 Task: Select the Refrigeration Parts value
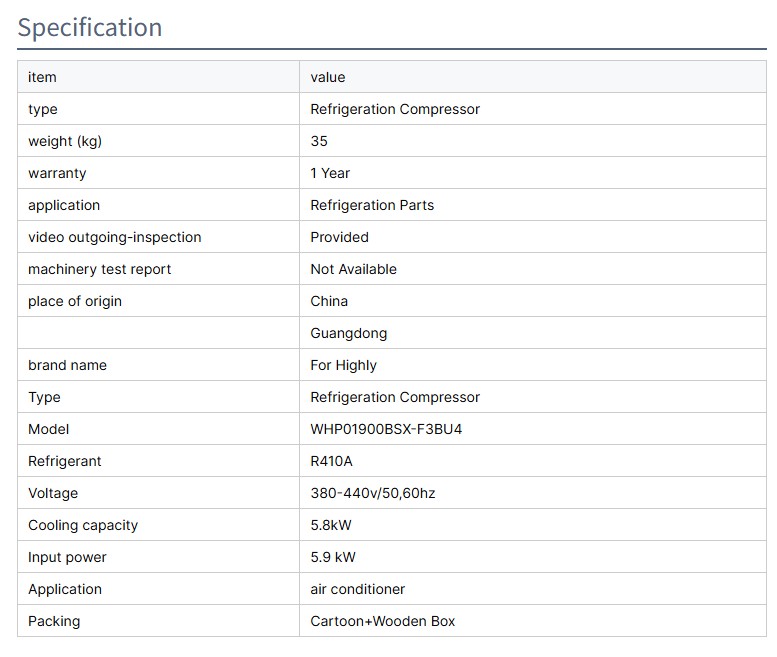coord(372,205)
